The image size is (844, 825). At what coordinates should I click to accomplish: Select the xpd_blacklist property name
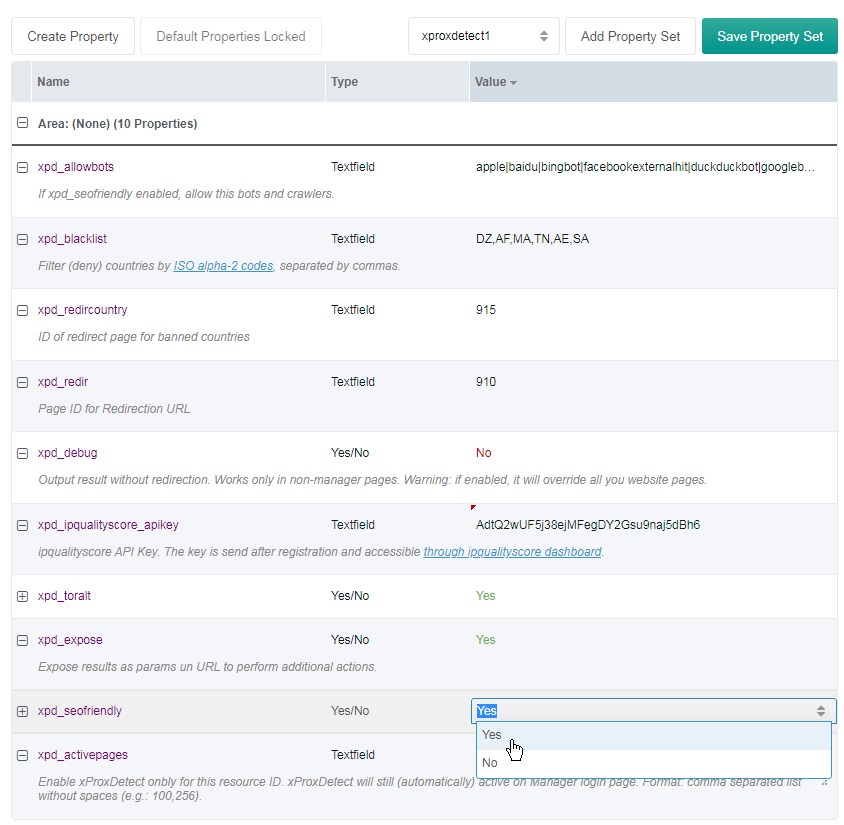coord(72,239)
